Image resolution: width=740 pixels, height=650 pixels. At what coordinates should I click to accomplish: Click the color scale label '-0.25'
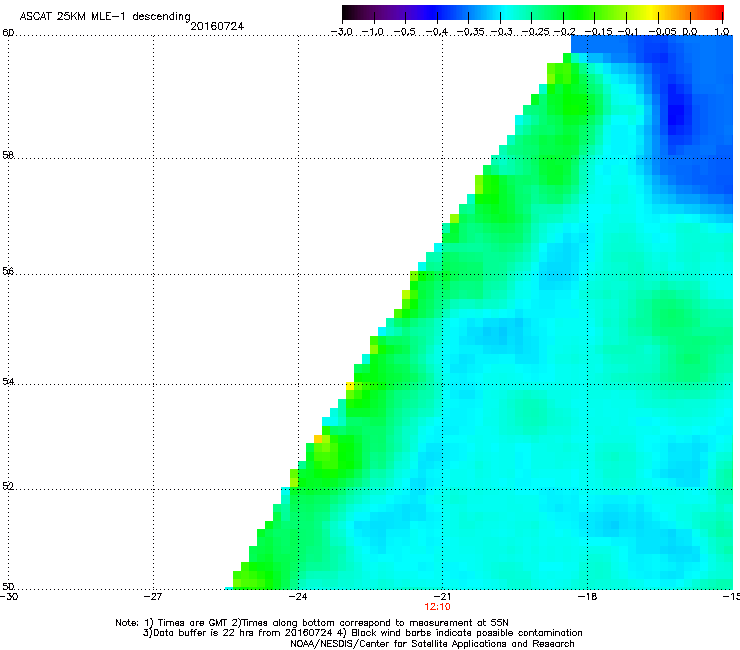(536, 32)
